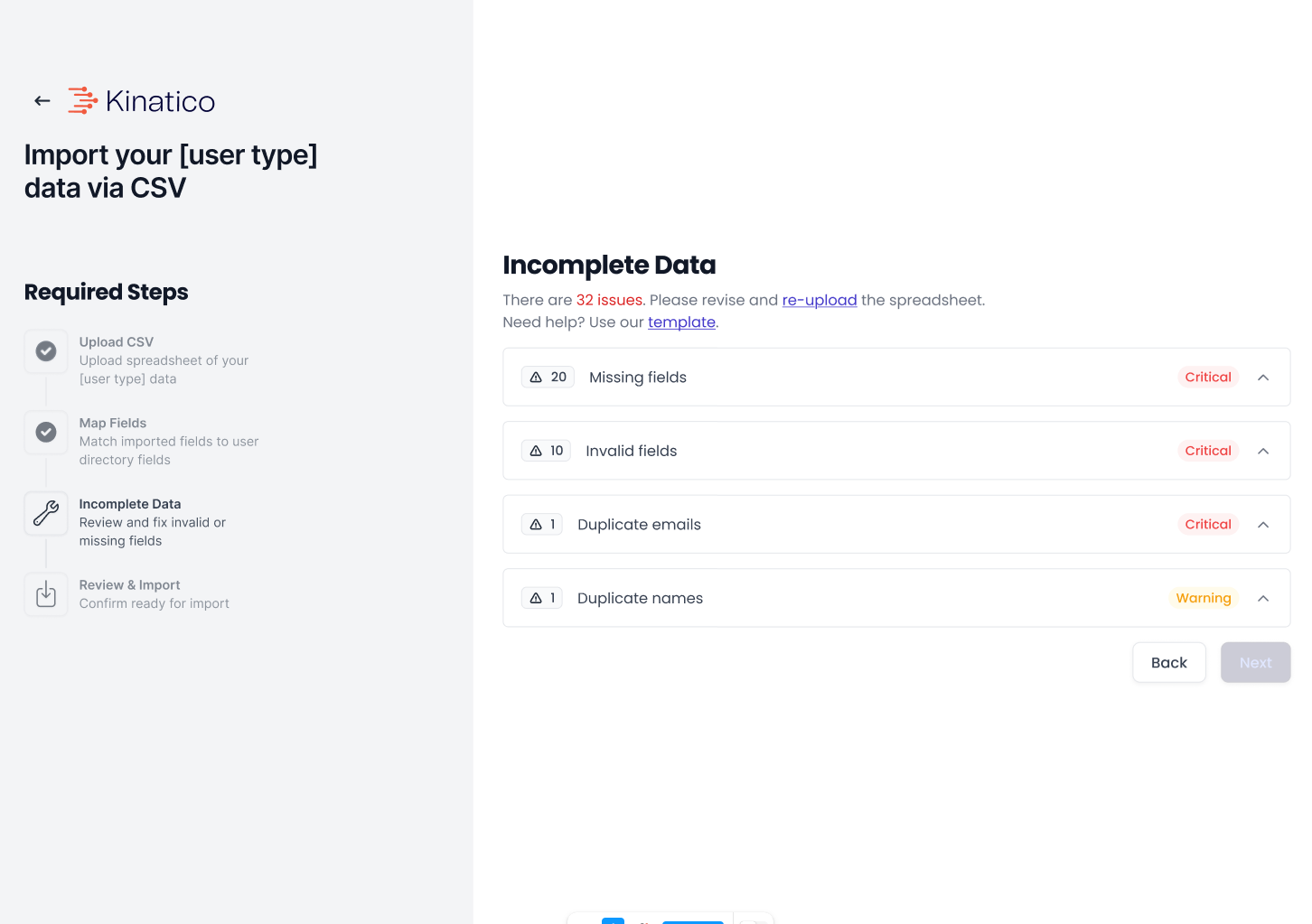1312x924 pixels.
Task: Click the Next button
Action: tap(1256, 663)
